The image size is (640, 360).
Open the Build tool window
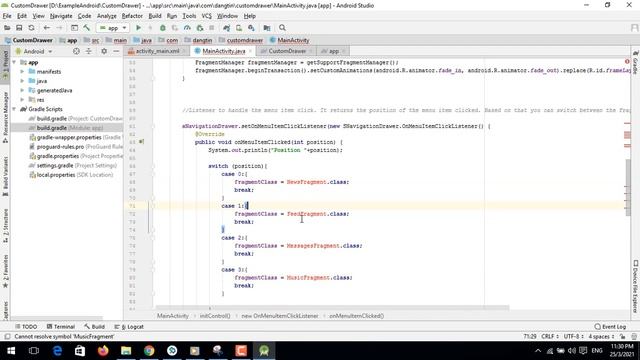[x=94, y=327]
